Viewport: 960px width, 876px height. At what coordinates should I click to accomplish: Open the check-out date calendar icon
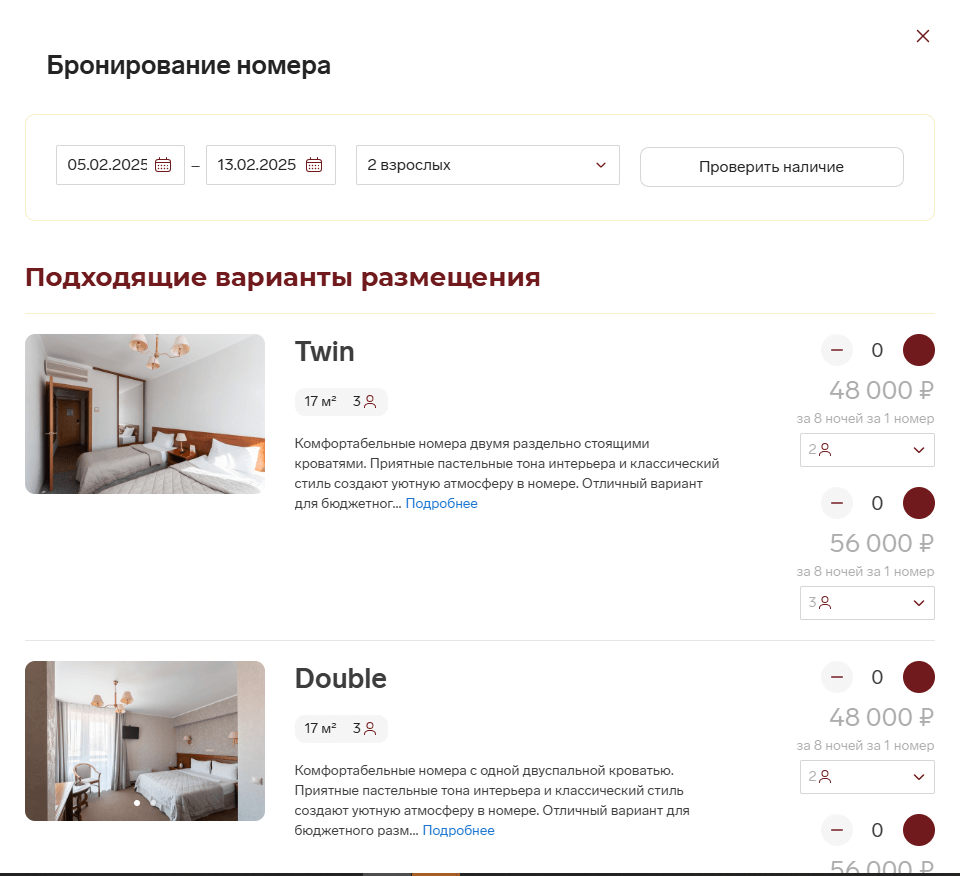[314, 165]
